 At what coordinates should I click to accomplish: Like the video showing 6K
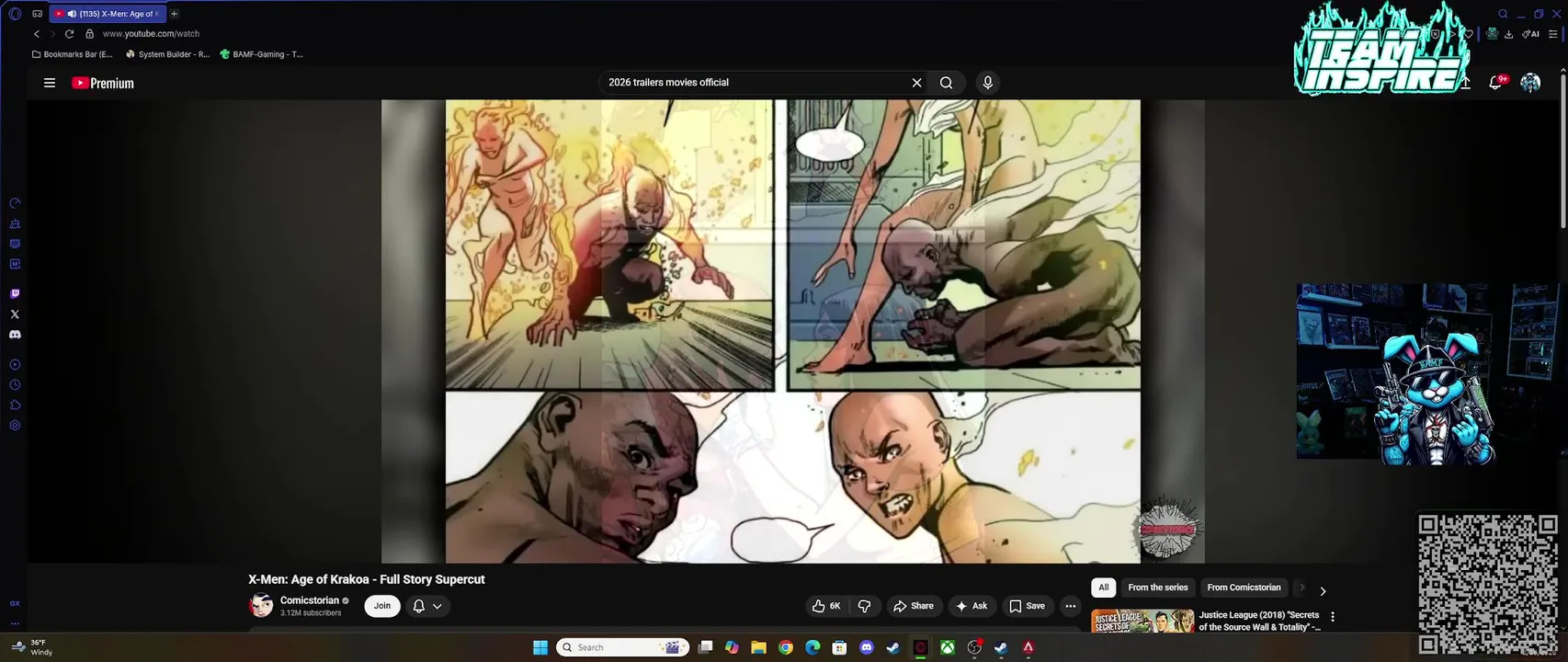click(x=826, y=606)
